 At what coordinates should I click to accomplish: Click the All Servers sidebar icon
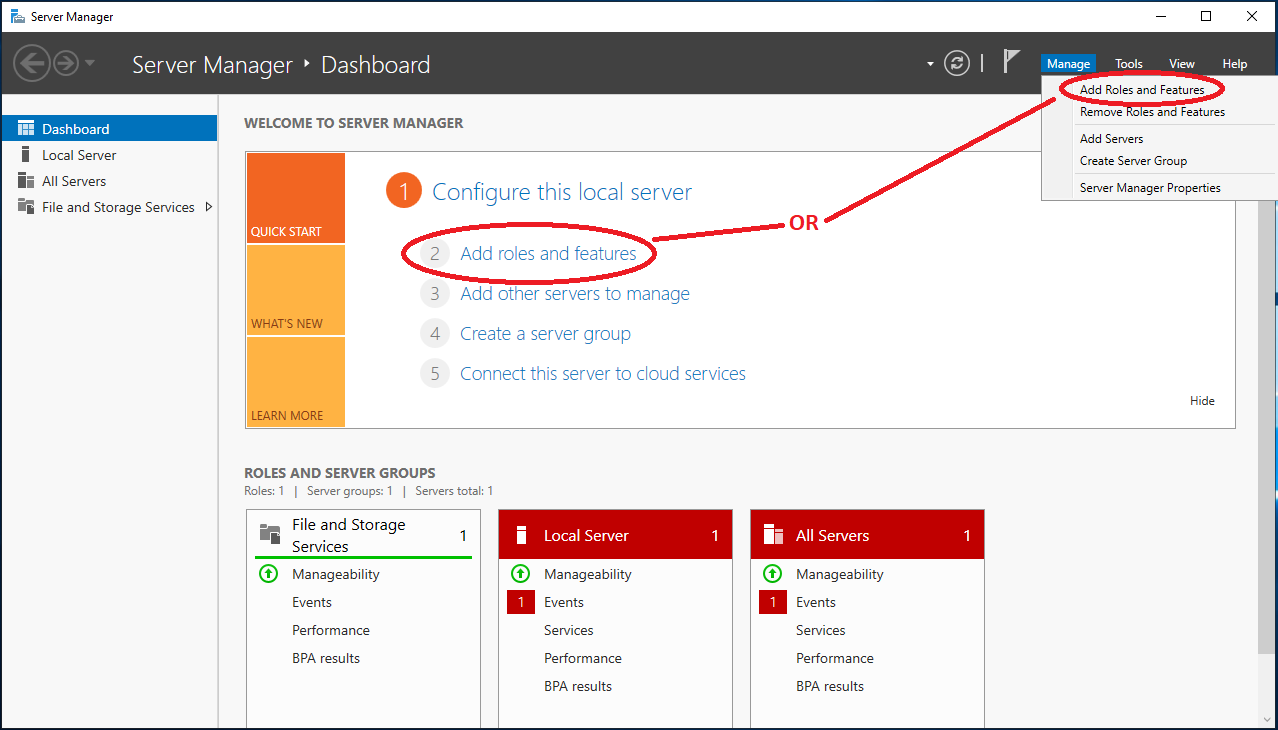(x=26, y=181)
